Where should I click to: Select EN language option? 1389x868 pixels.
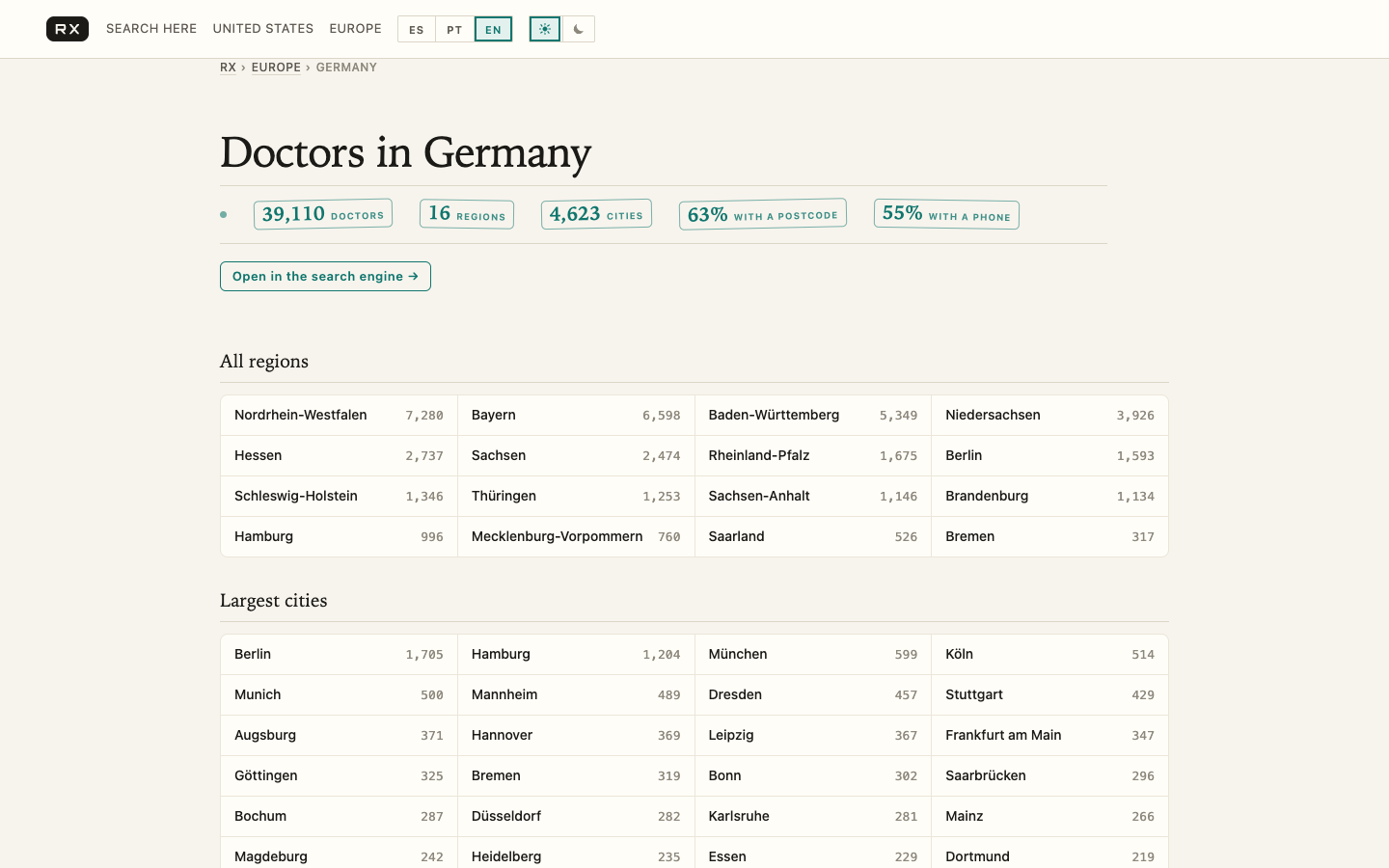[493, 29]
